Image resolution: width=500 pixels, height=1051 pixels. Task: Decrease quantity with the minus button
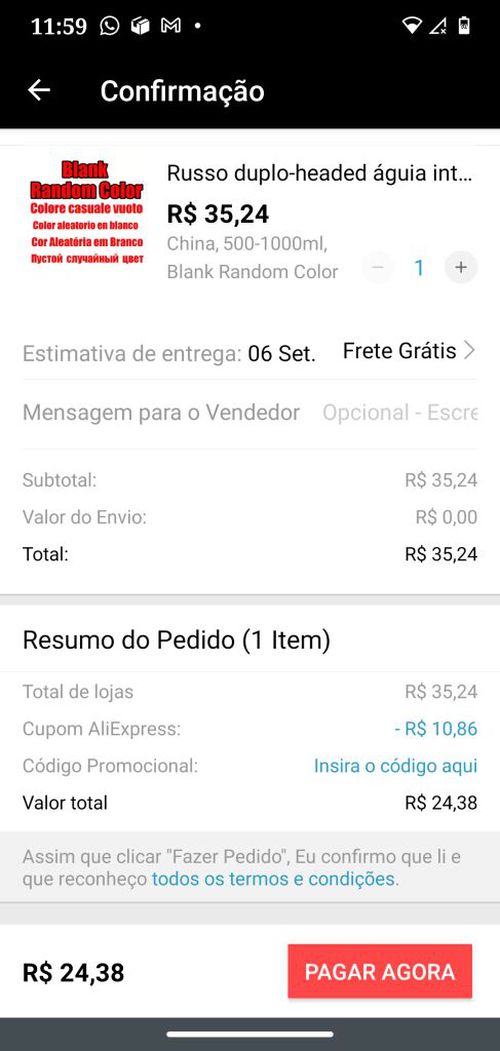(x=378, y=267)
